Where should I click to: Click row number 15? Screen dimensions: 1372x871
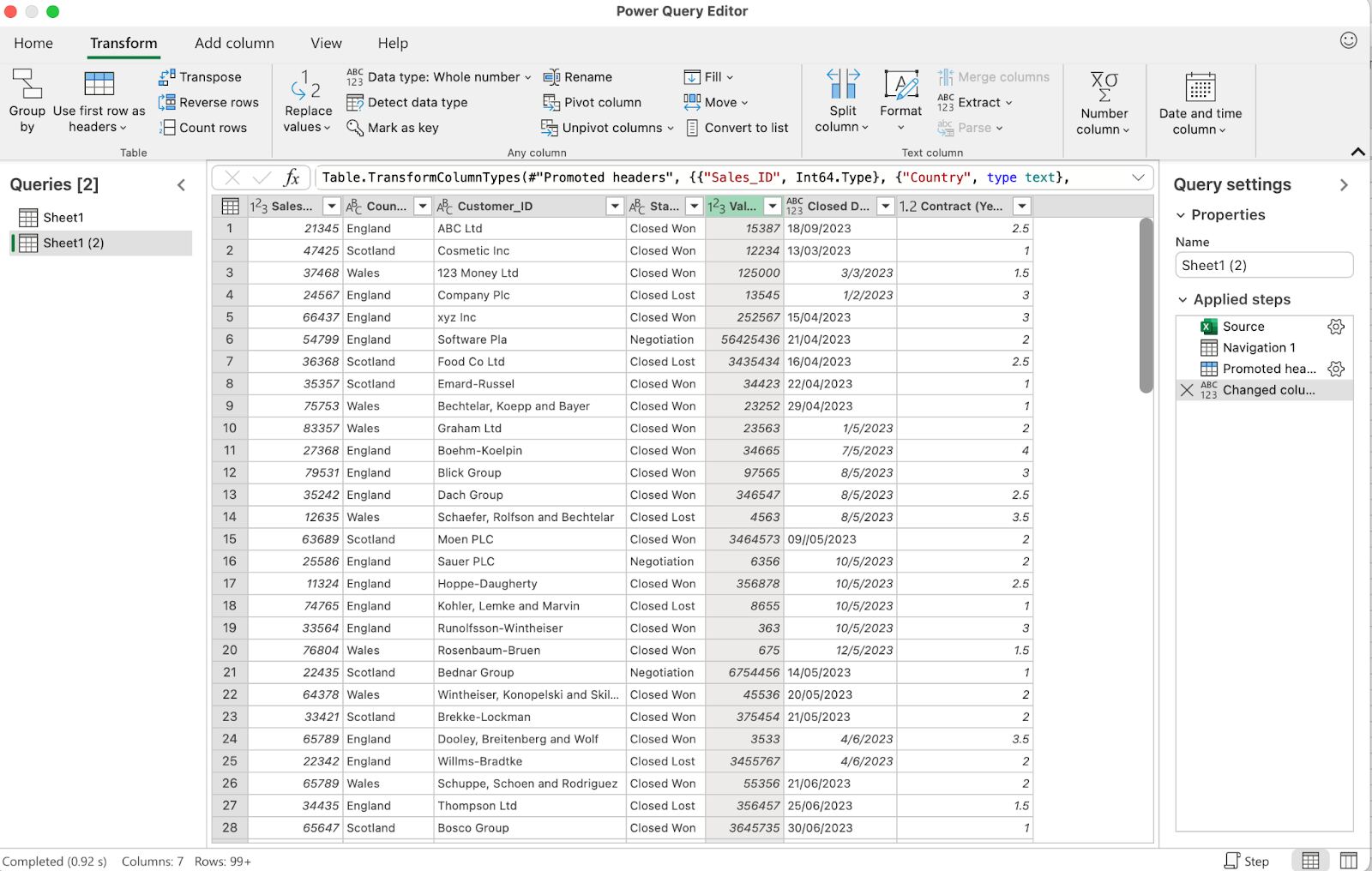point(230,539)
